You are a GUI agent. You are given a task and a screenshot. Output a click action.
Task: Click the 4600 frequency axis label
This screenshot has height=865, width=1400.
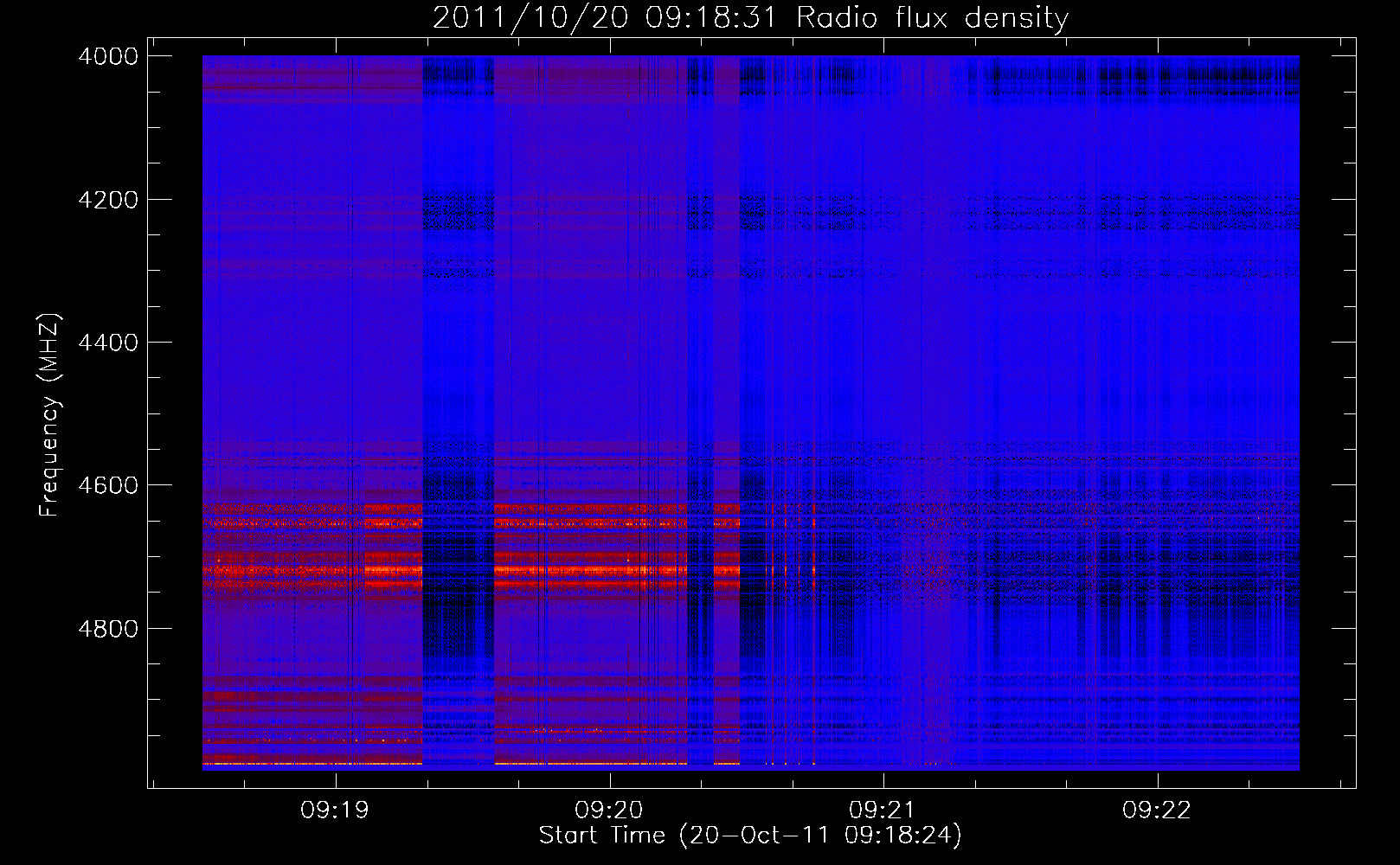pyautogui.click(x=108, y=485)
